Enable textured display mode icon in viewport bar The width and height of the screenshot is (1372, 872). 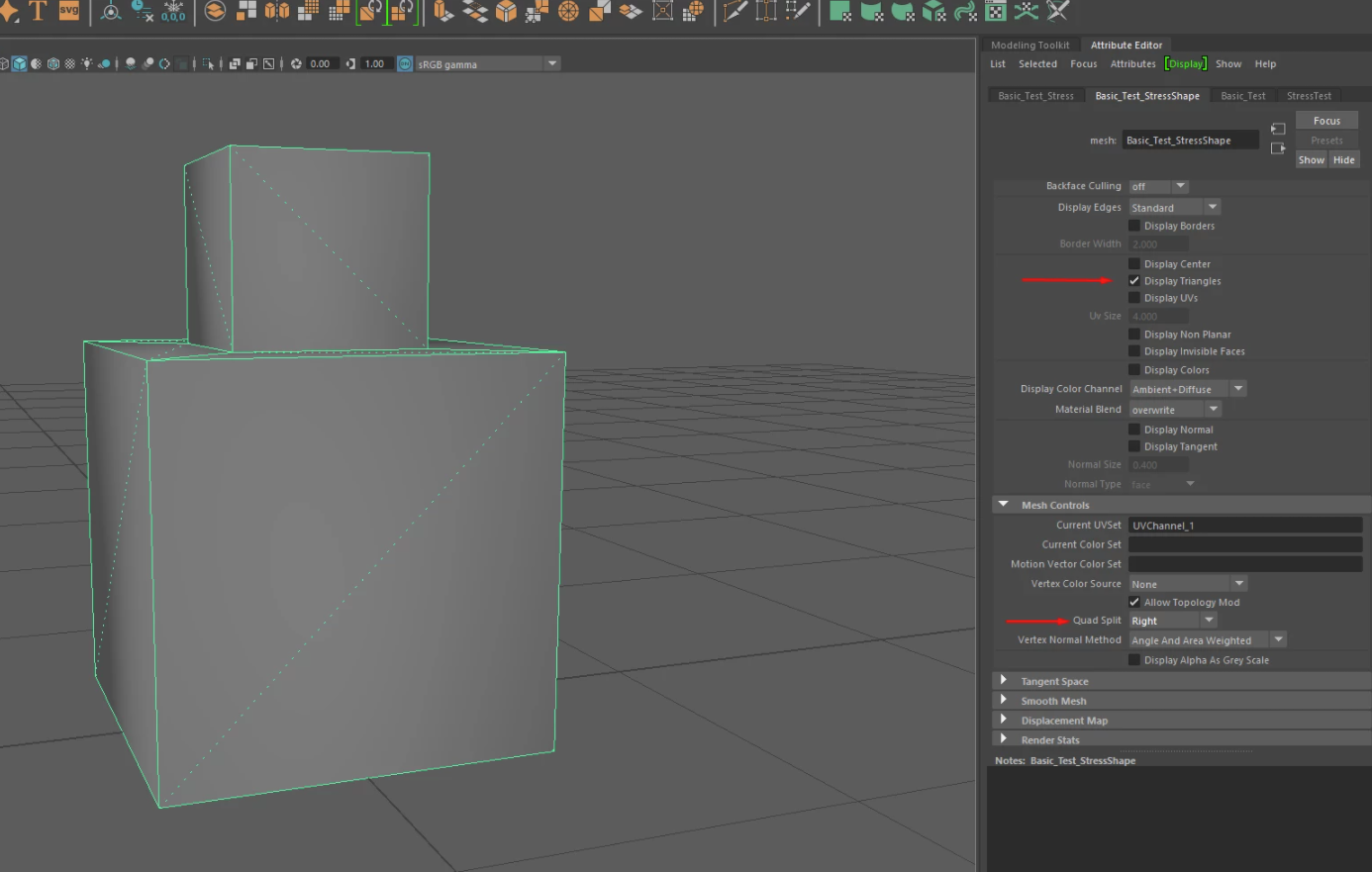click(x=68, y=62)
